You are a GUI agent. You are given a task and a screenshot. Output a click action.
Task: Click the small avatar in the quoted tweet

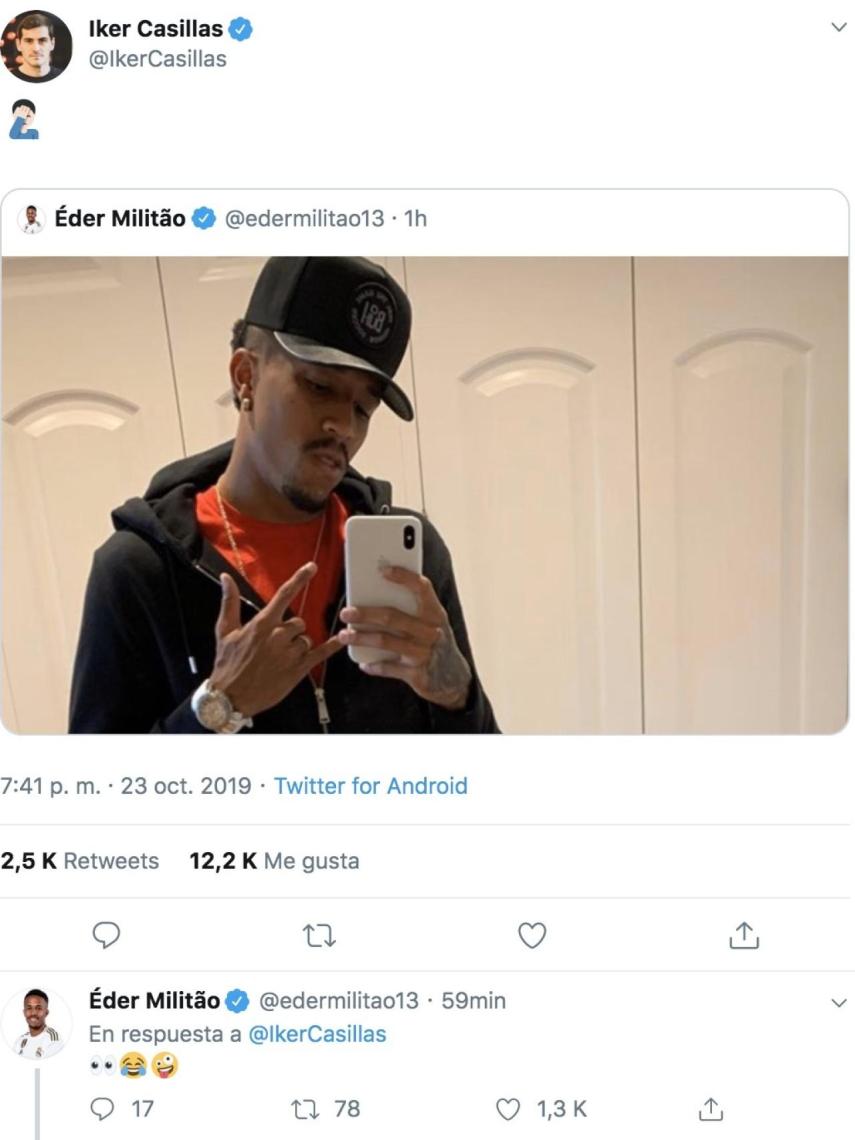tap(32, 219)
